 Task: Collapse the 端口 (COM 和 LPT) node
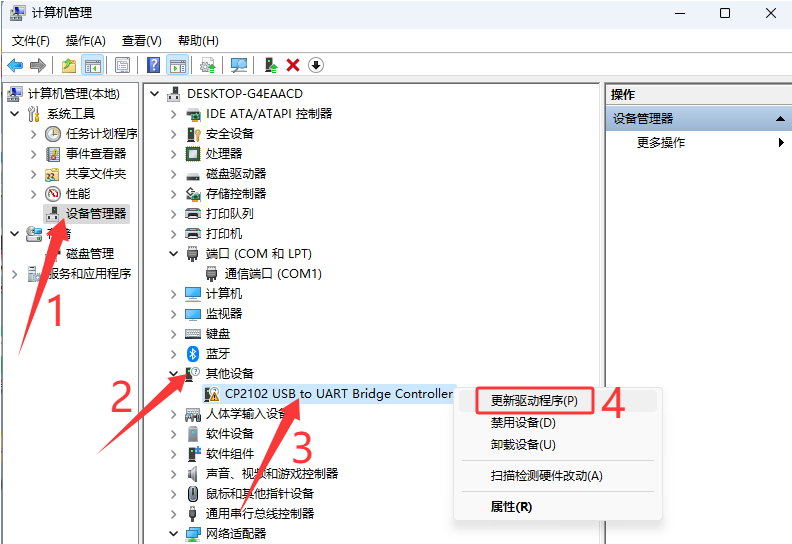pyautogui.click(x=173, y=254)
